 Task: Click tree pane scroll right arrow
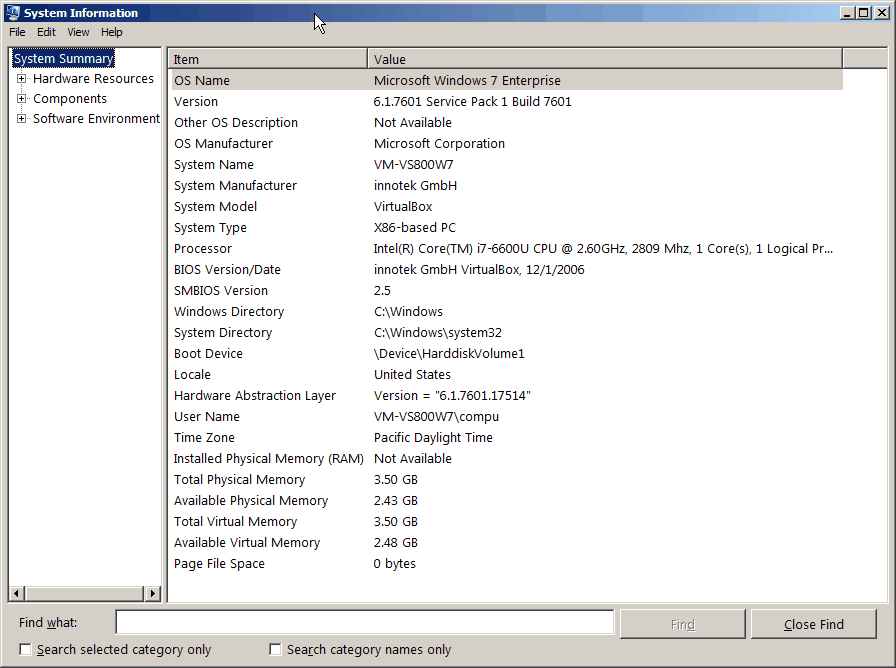153,593
